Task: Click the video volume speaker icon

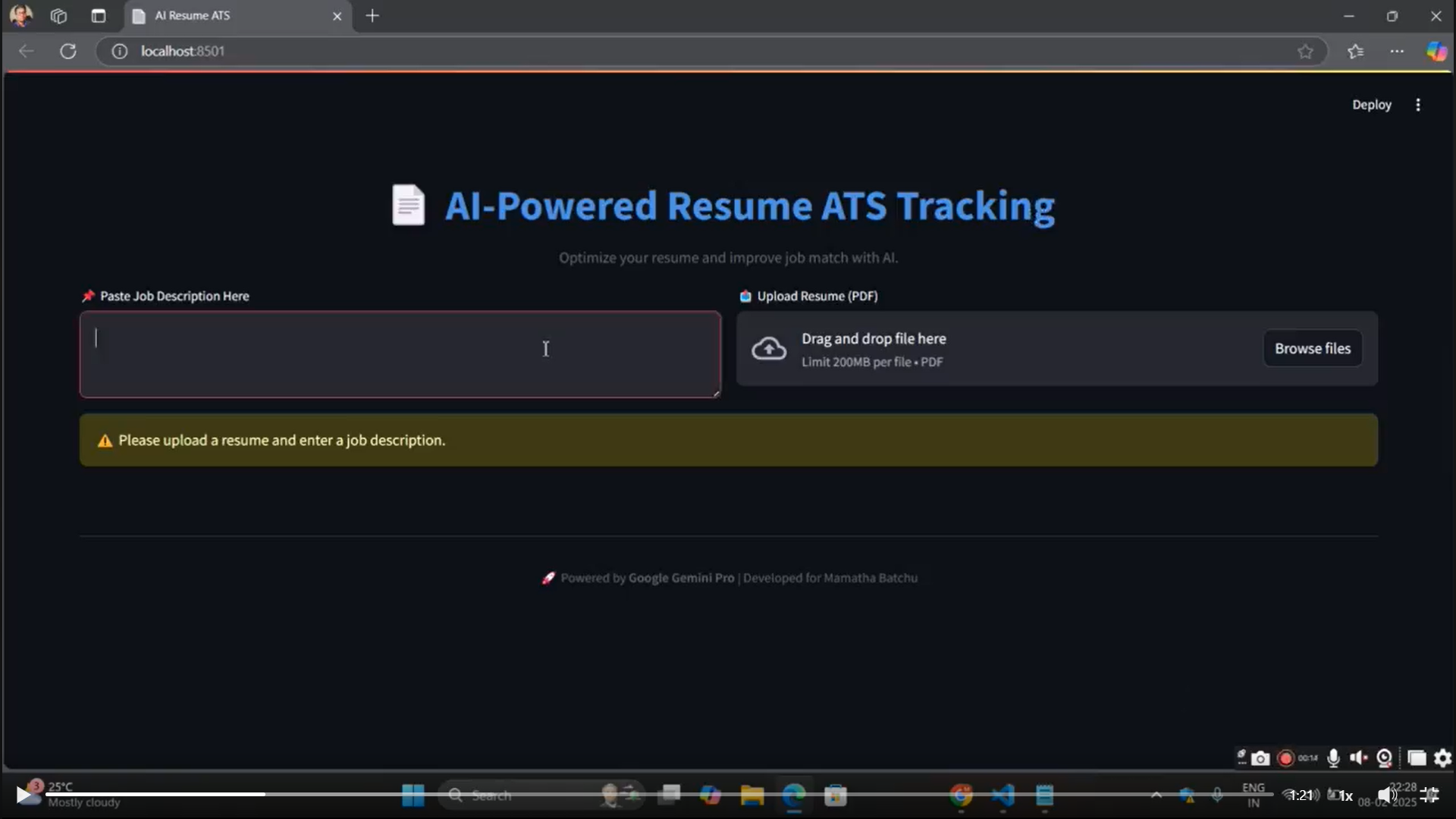Action: click(1386, 795)
